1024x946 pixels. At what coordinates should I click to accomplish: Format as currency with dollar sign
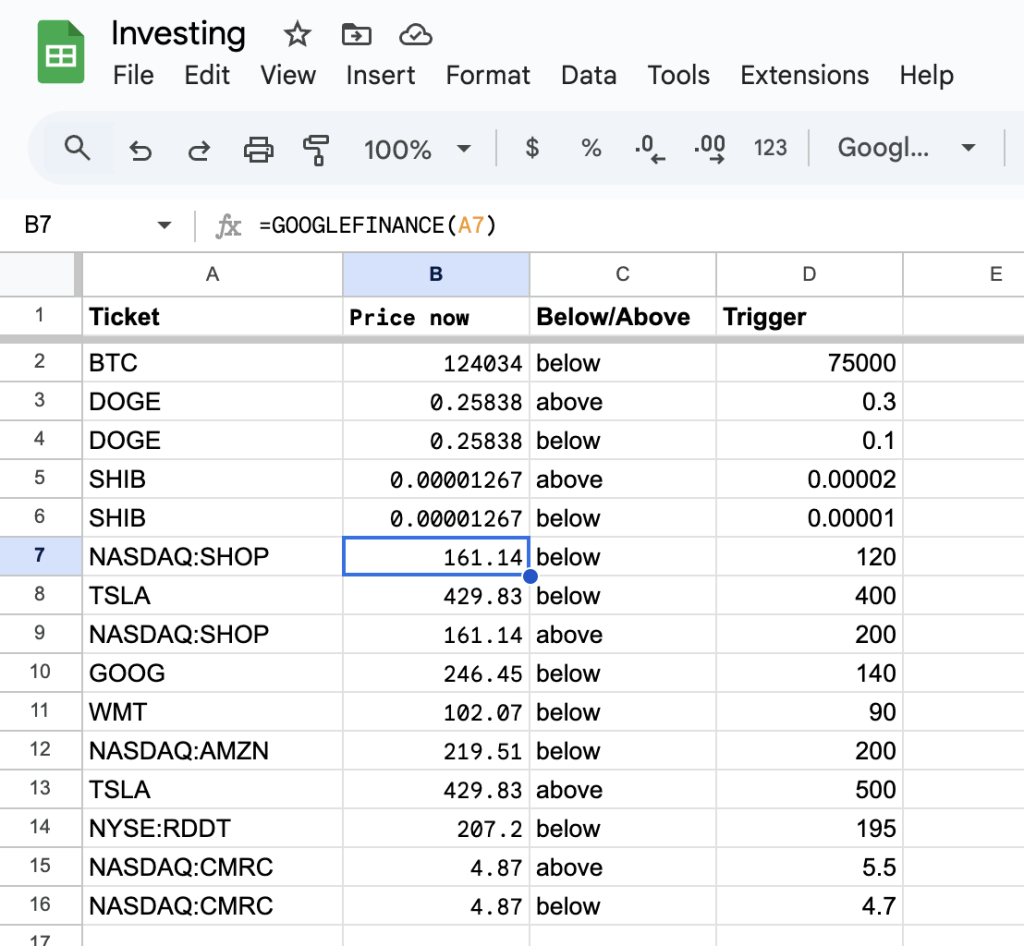tap(532, 149)
